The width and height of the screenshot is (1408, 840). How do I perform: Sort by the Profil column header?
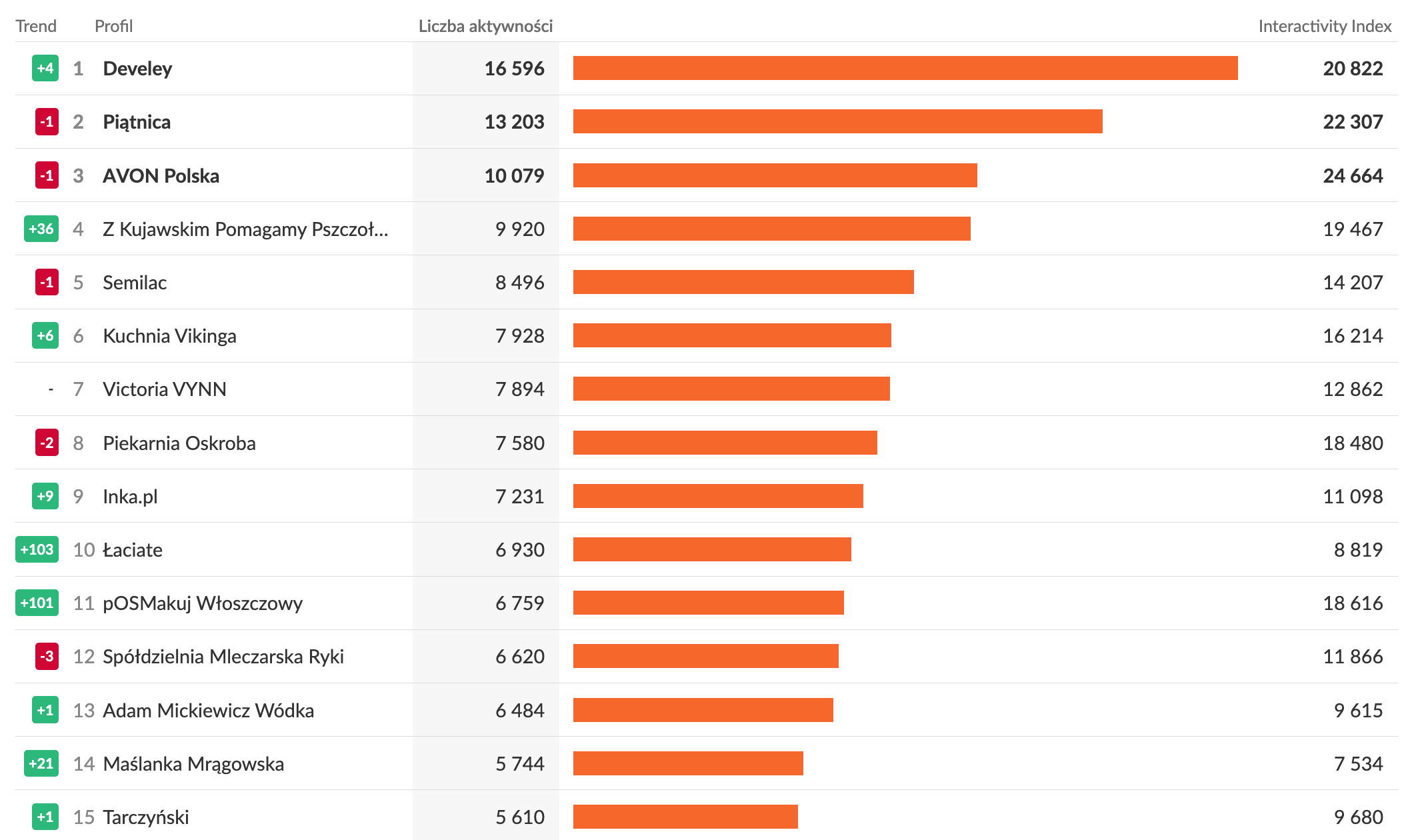(x=113, y=26)
